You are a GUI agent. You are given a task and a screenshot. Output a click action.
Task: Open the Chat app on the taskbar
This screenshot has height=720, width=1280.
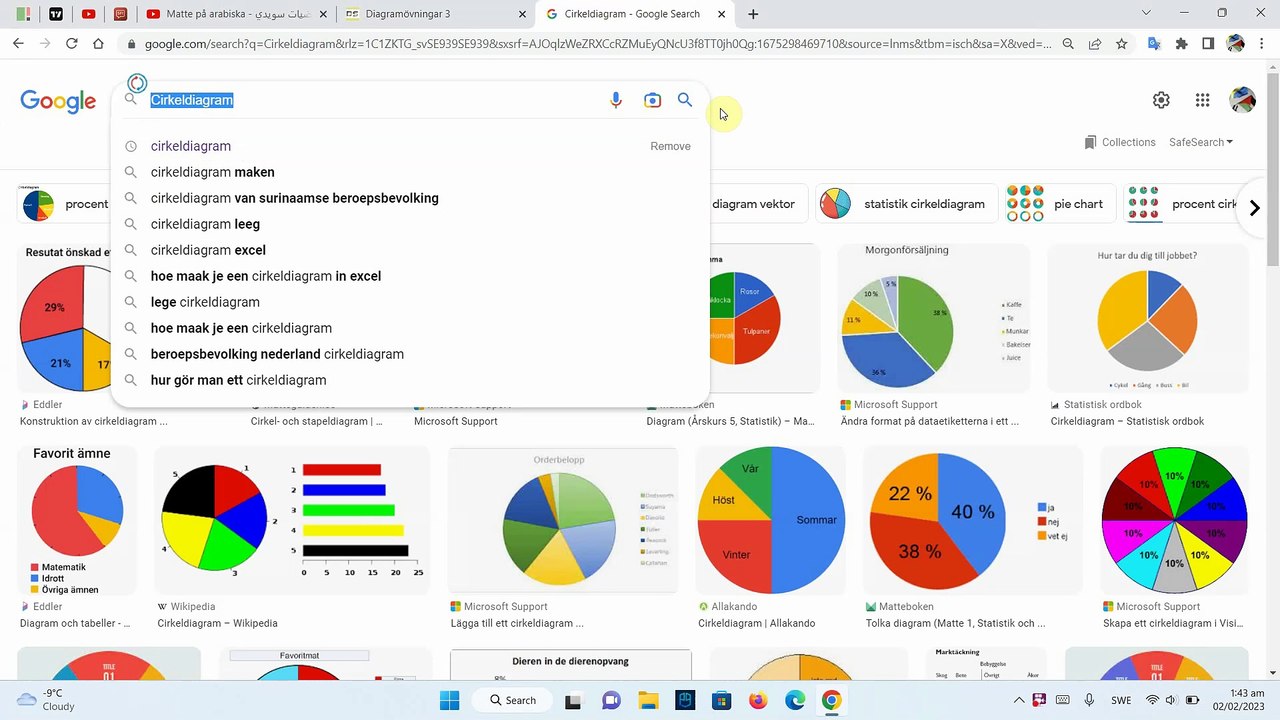(x=611, y=700)
